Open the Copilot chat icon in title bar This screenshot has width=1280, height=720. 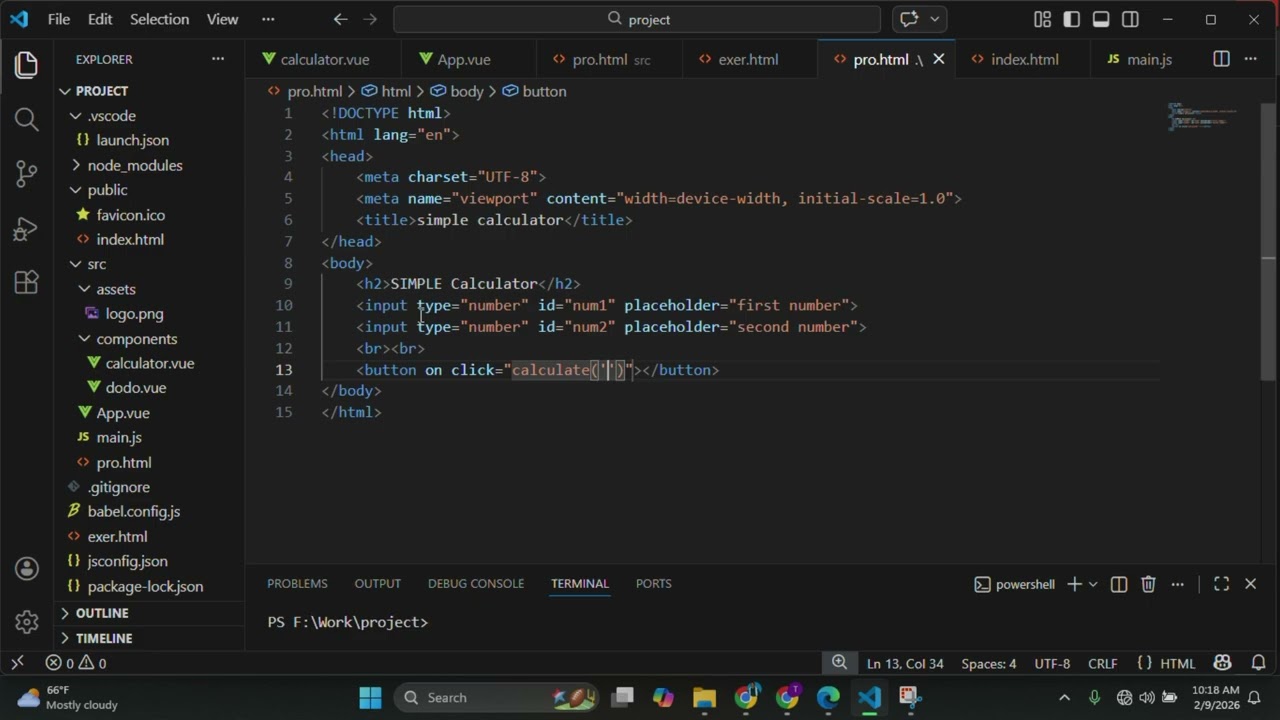pos(909,19)
